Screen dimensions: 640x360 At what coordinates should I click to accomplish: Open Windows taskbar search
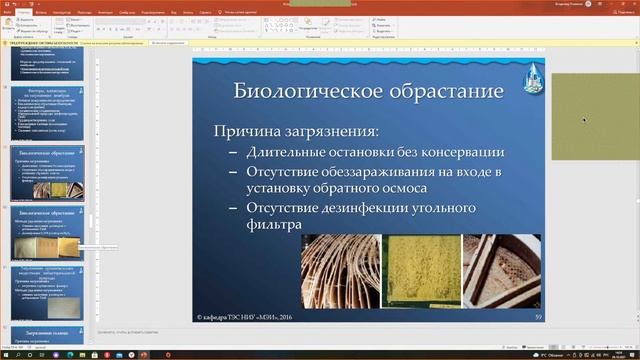(18, 355)
